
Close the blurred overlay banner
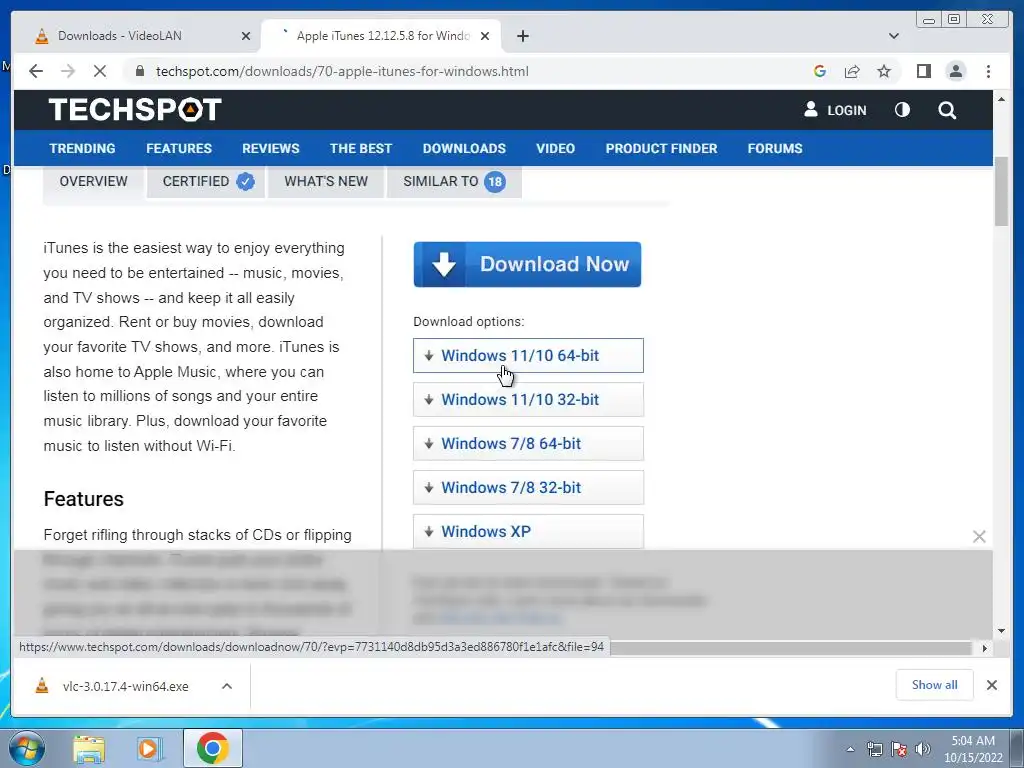coord(979,537)
